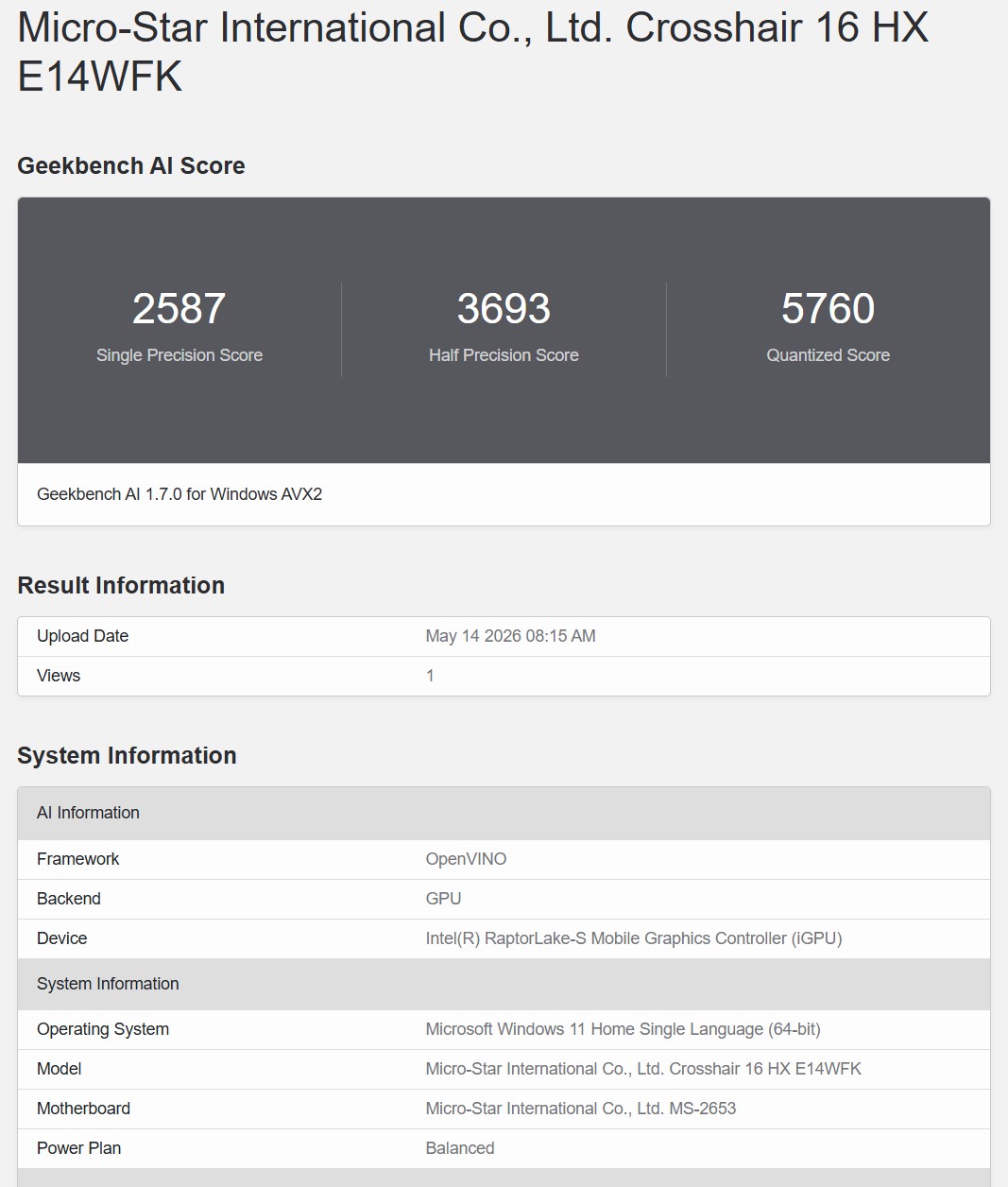Click Geekbench AI 1.7.0 for Windows AVX2
The height and width of the screenshot is (1187, 1008).
pos(179,494)
